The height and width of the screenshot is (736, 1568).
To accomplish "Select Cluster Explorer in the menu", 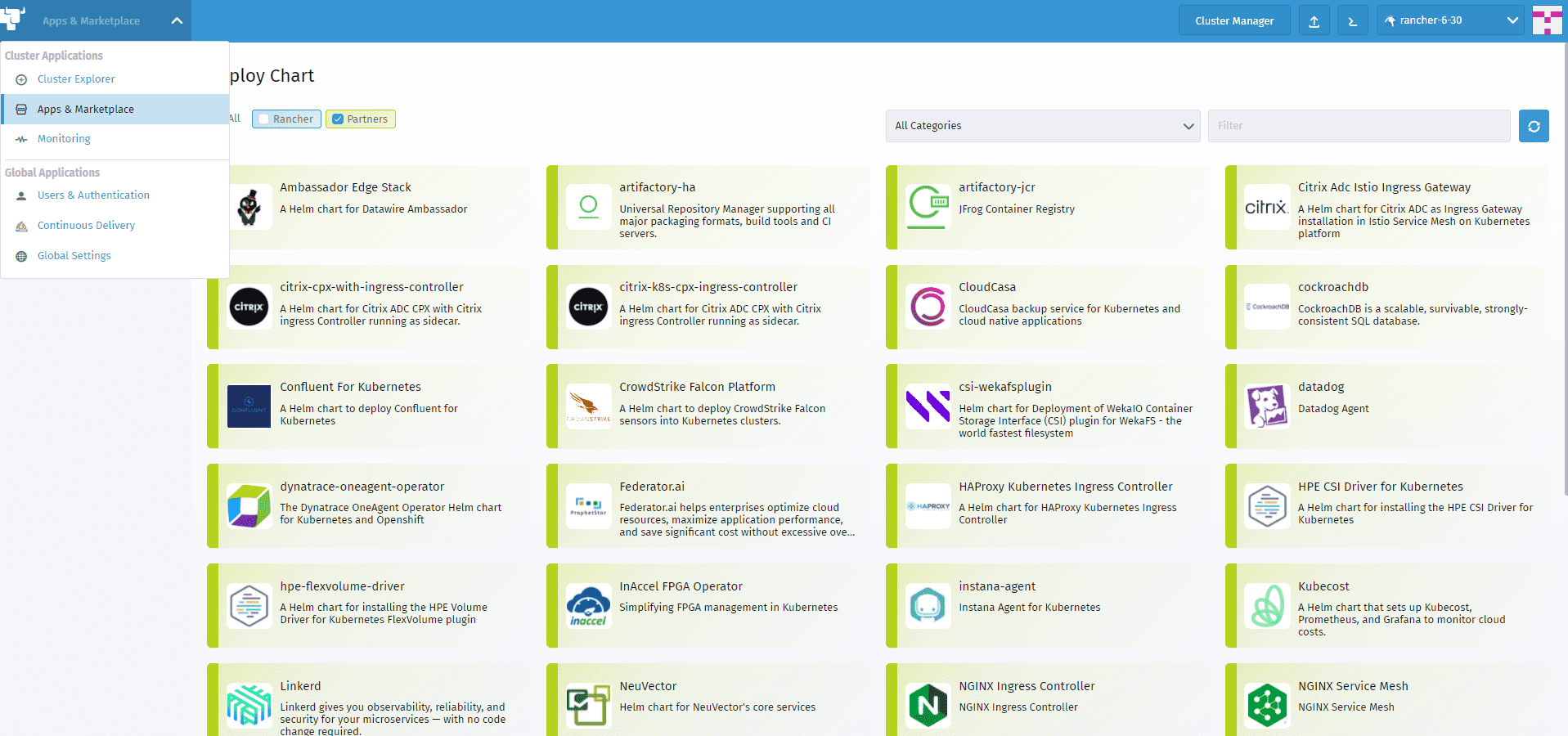I will [x=115, y=79].
